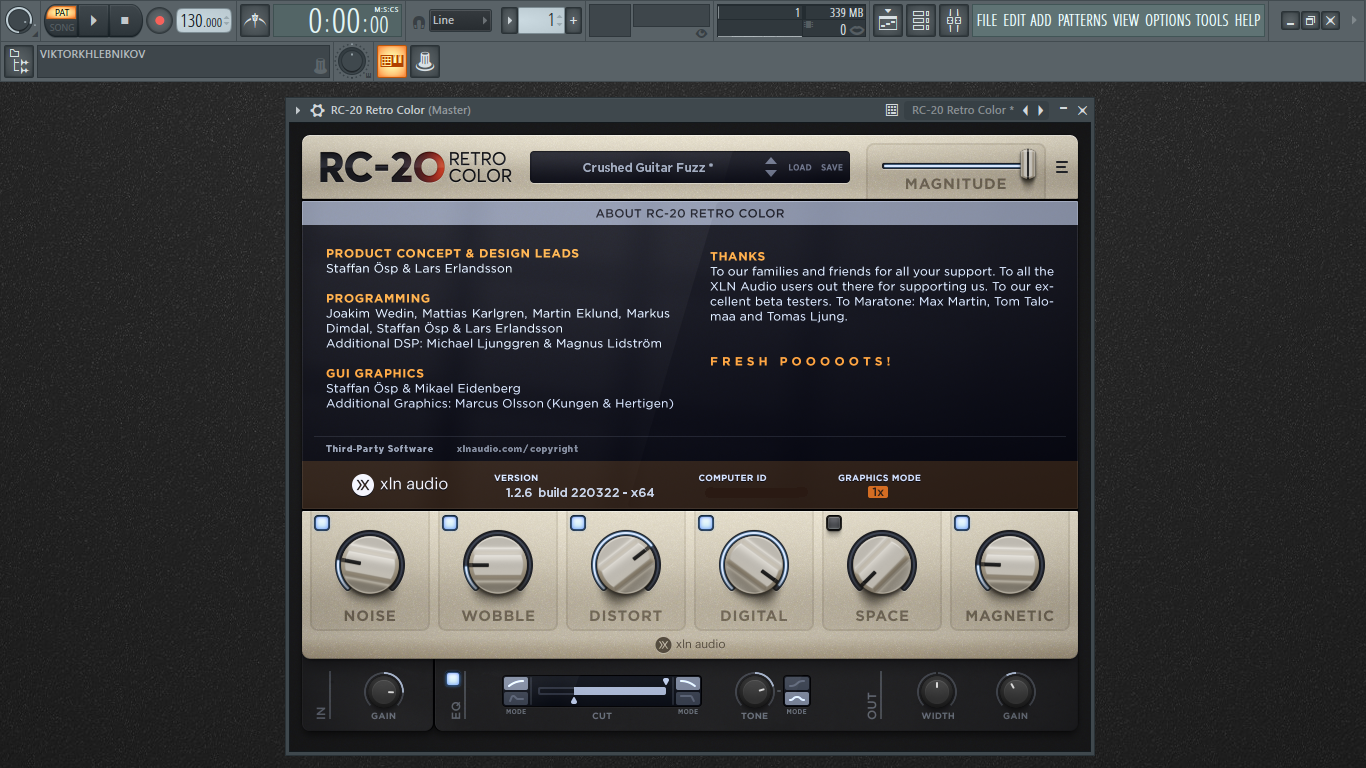The height and width of the screenshot is (768, 1366).
Task: Click the tempo field showing 130
Action: click(203, 21)
